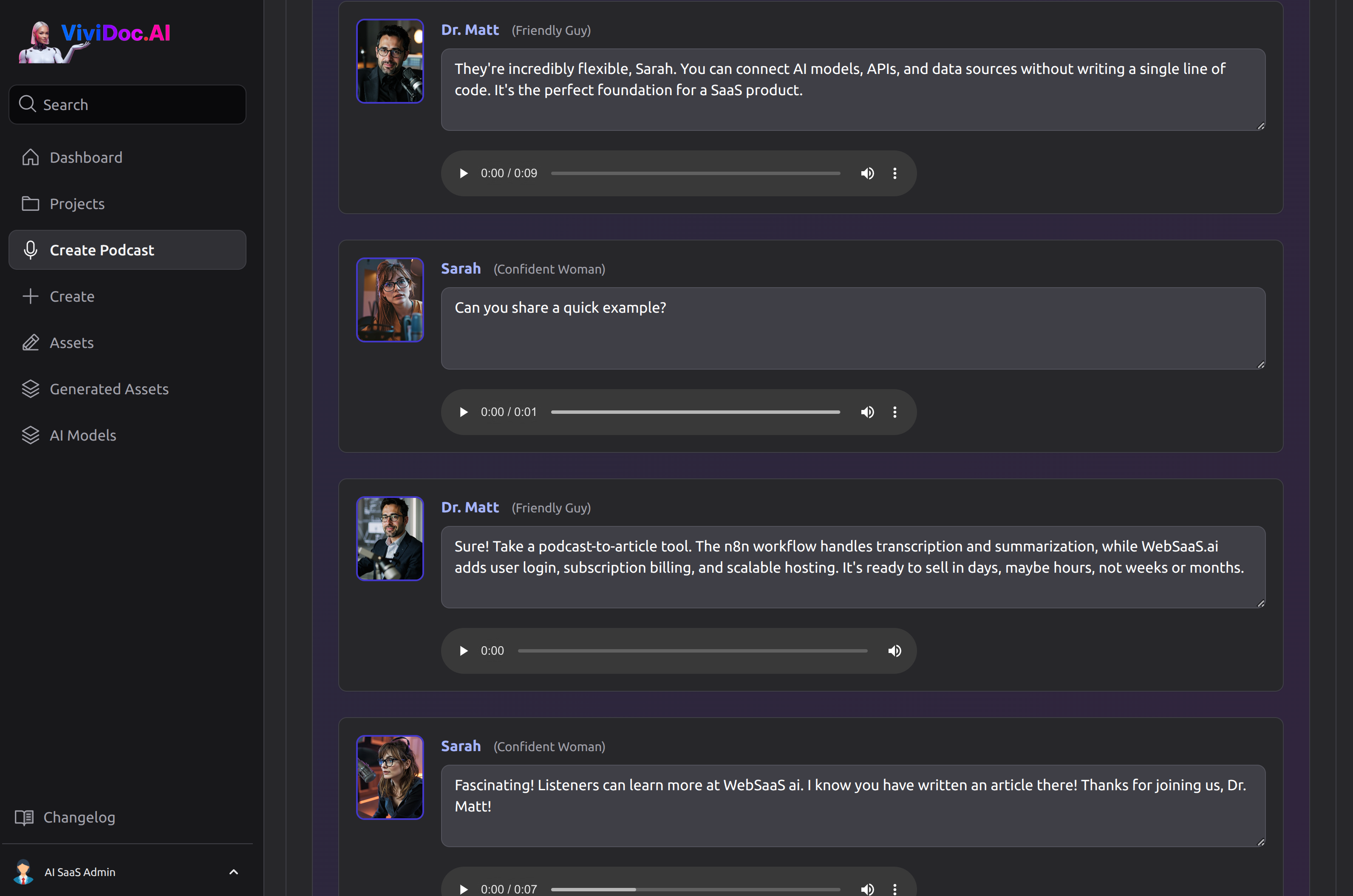Mute Sarah's 0:01 audio player
This screenshot has height=896, width=1353.
[867, 412]
